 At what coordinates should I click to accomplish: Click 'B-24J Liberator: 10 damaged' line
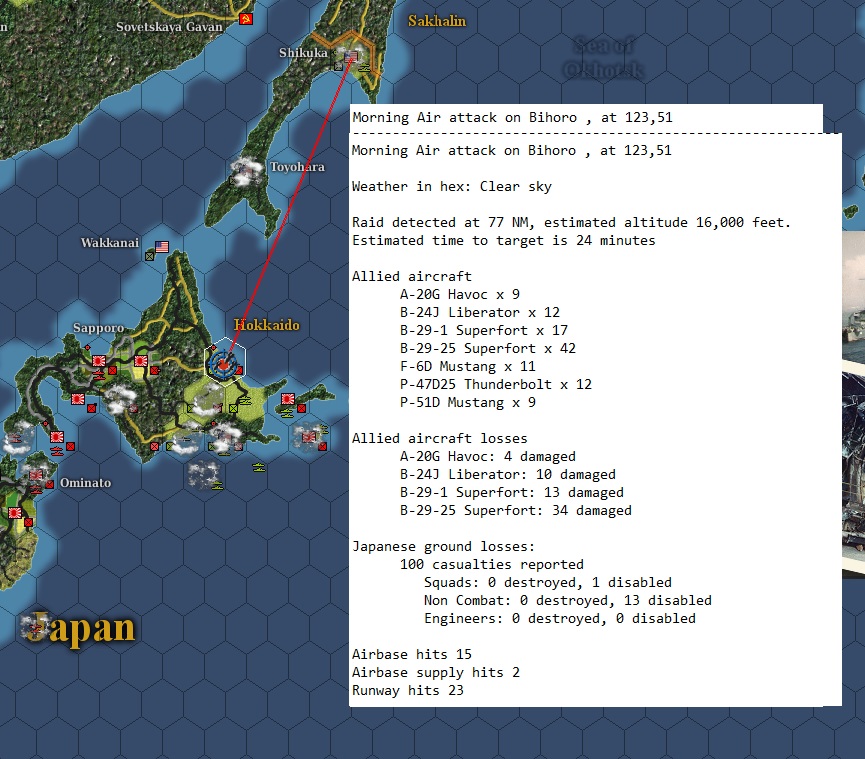click(508, 474)
